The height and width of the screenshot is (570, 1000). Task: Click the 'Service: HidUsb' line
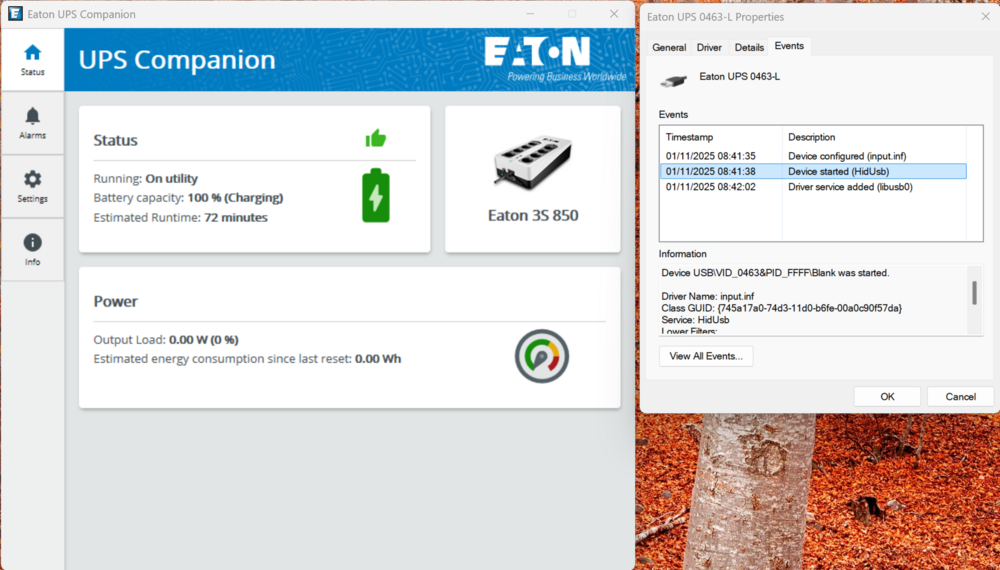[695, 319]
